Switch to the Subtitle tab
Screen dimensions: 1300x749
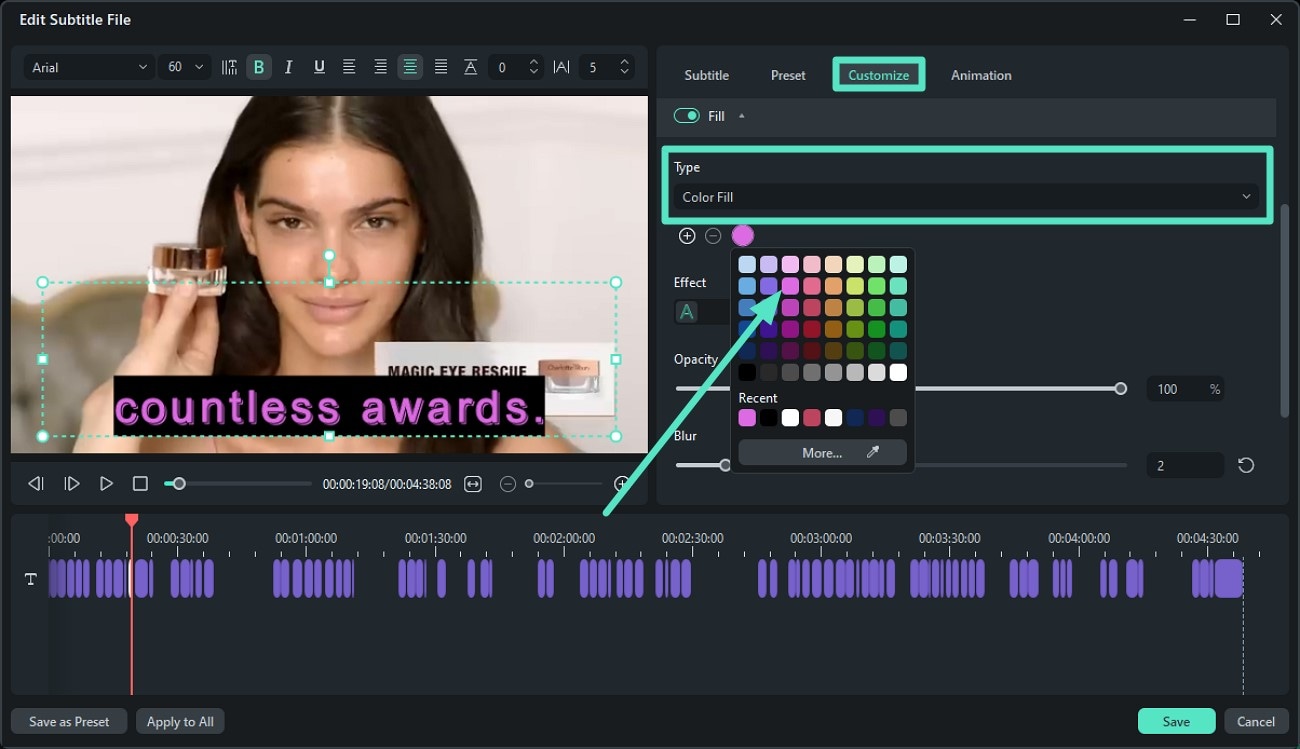706,75
